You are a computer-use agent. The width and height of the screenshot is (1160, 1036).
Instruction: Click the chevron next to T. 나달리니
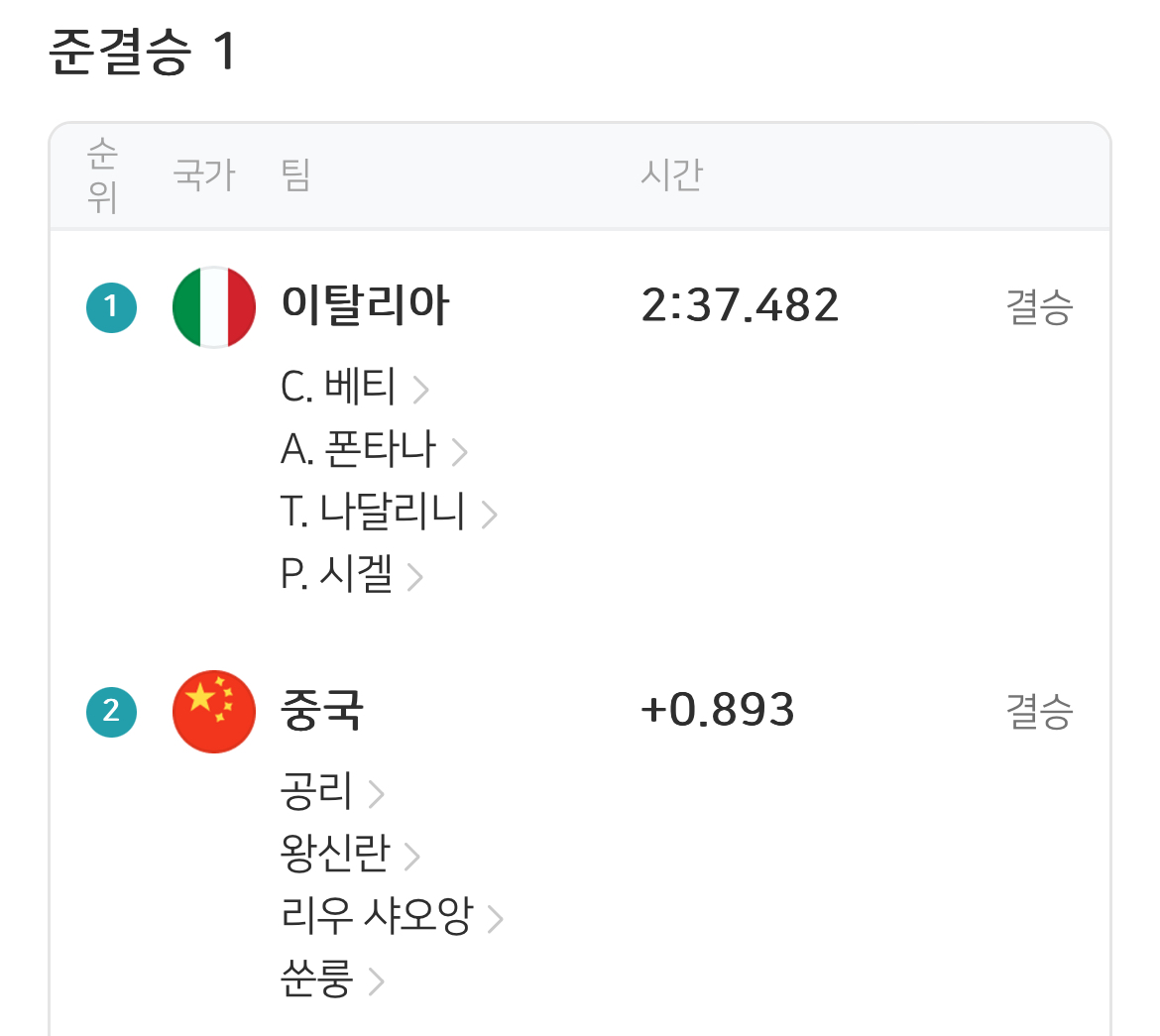pyautogui.click(x=489, y=515)
